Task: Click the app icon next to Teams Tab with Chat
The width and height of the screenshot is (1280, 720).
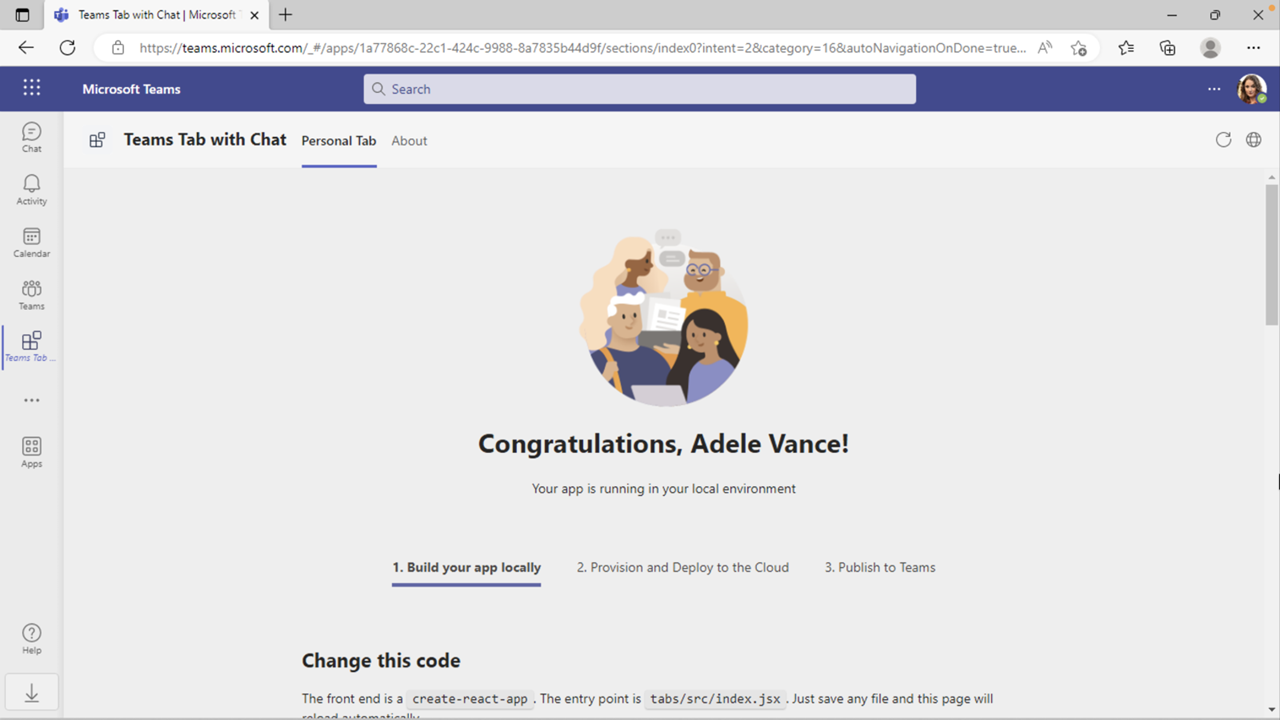Action: 97,140
